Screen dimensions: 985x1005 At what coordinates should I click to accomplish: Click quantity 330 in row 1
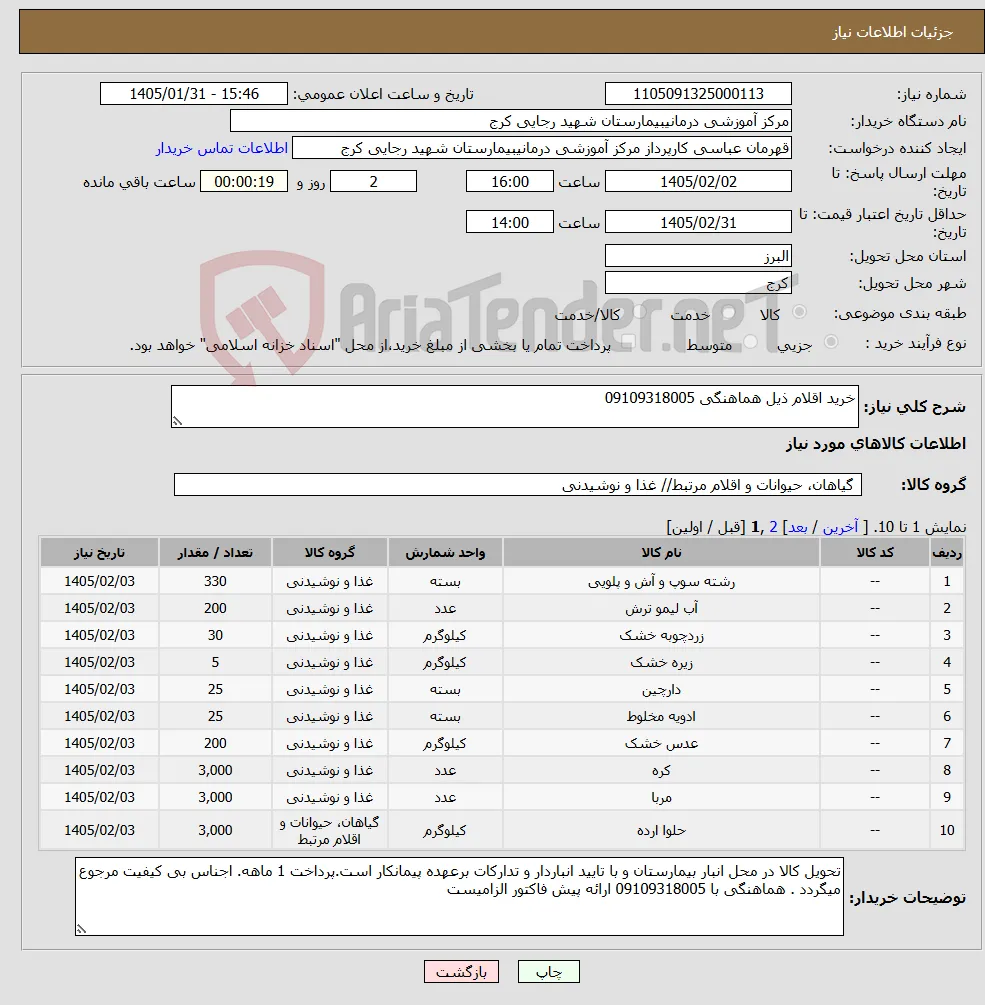coord(215,581)
